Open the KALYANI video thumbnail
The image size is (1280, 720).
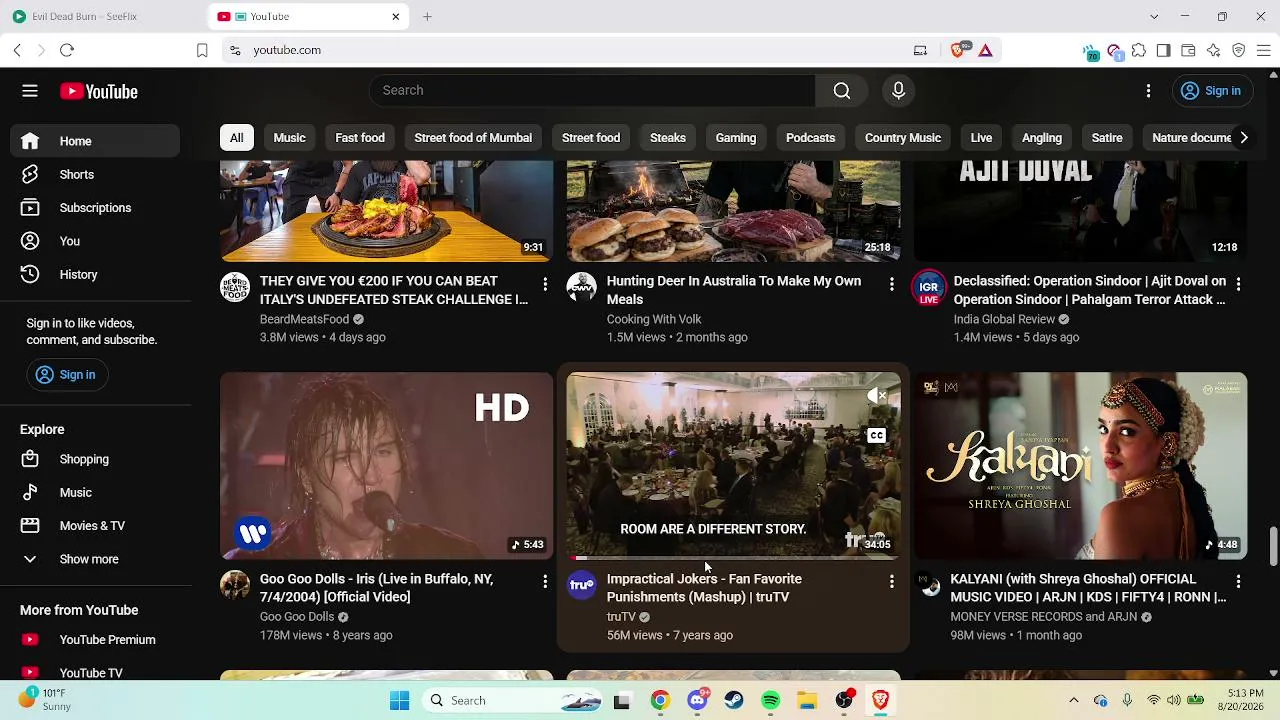click(x=1080, y=466)
